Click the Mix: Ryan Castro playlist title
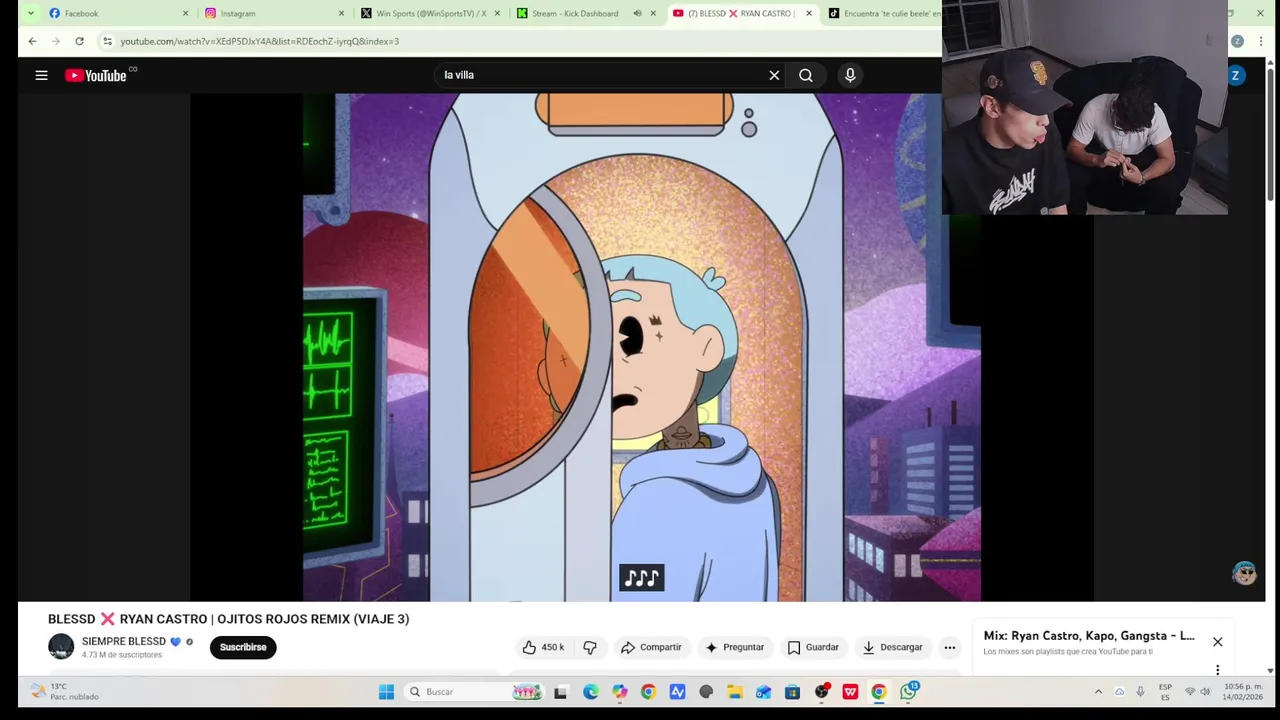This screenshot has width=1280, height=720. click(1088, 636)
